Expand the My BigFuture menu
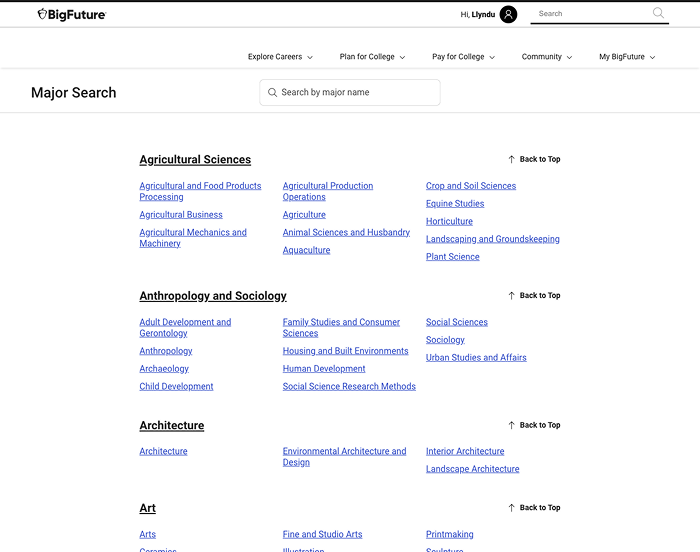700x552 pixels. (x=627, y=57)
